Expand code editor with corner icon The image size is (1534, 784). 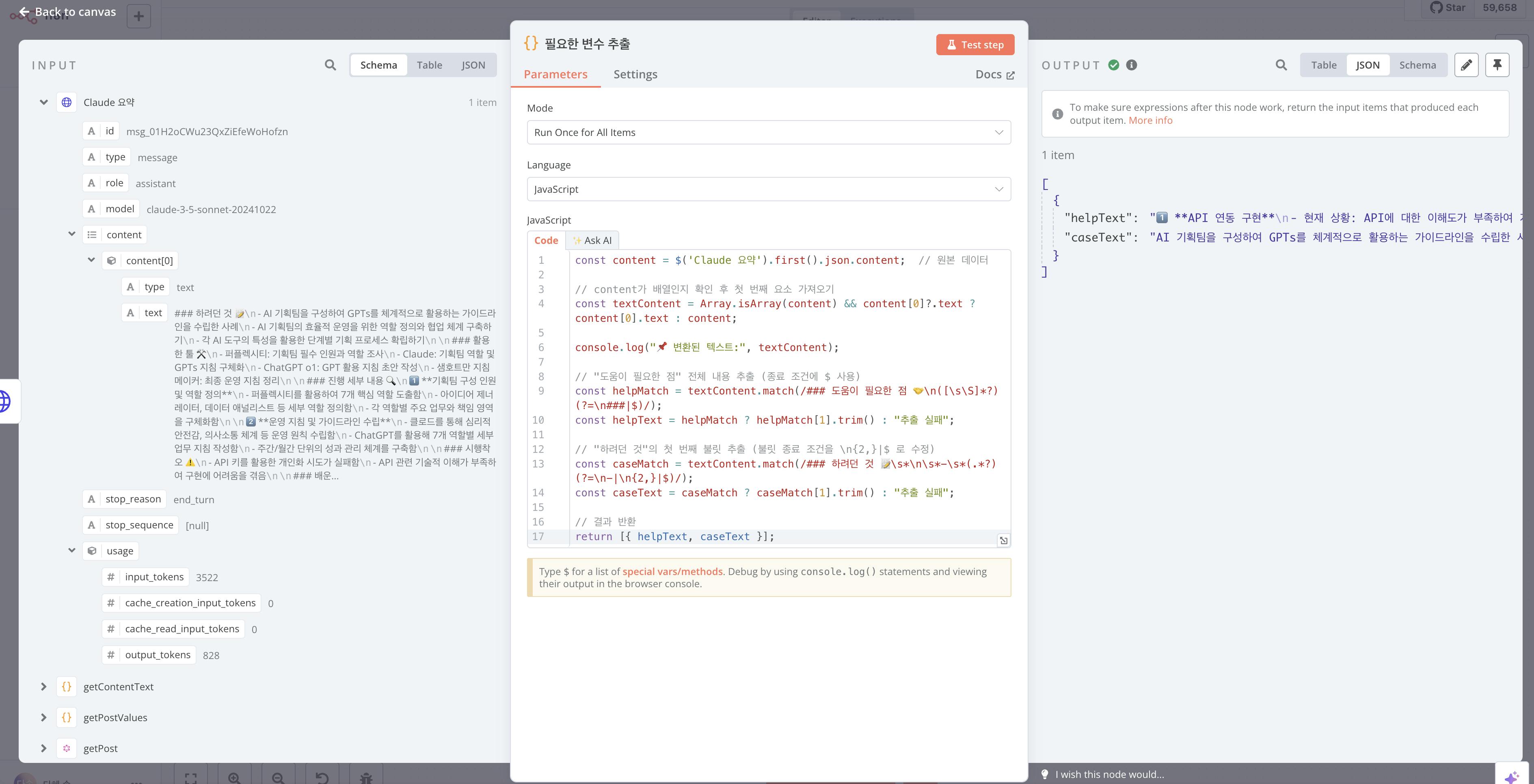[1003, 541]
